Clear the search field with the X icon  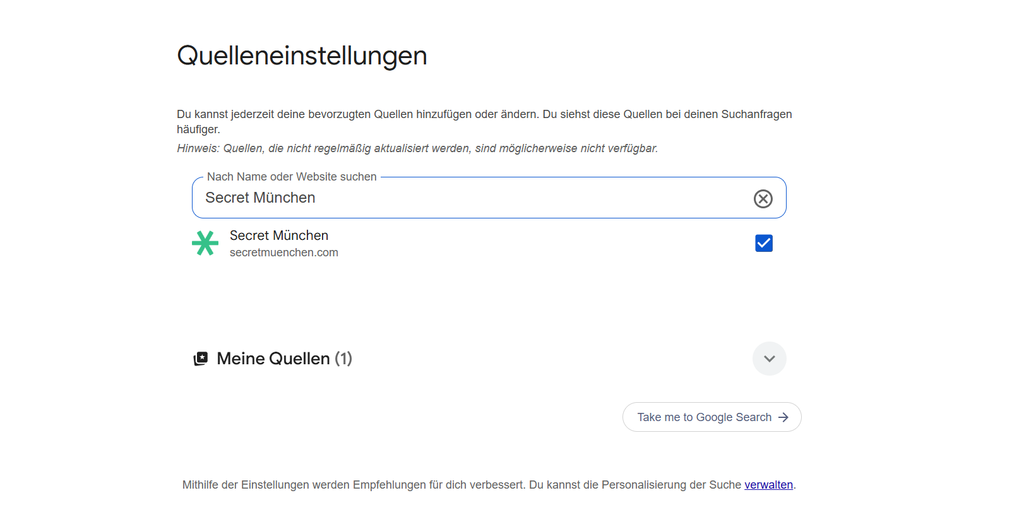coord(763,198)
